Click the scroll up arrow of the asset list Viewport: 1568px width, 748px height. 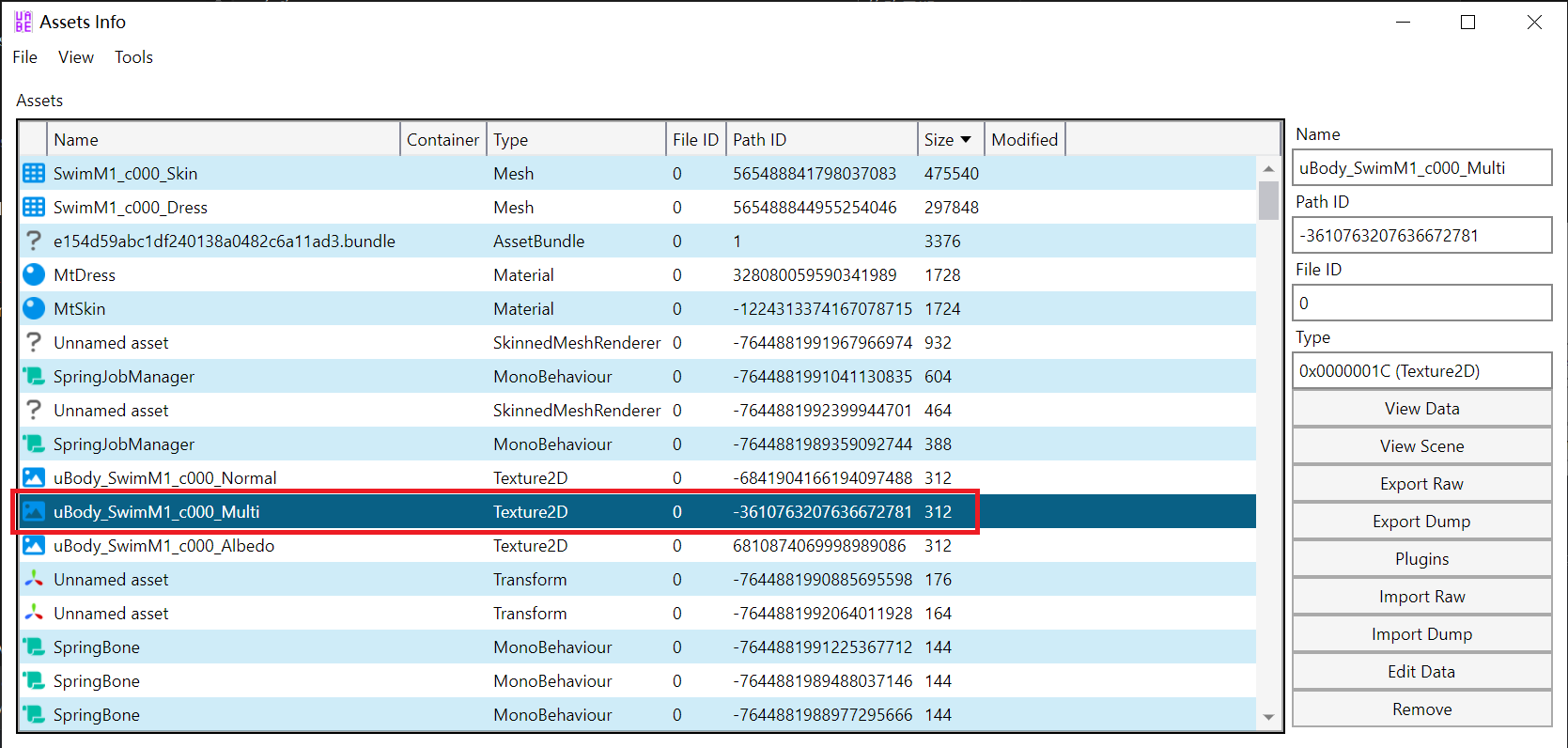click(1268, 169)
